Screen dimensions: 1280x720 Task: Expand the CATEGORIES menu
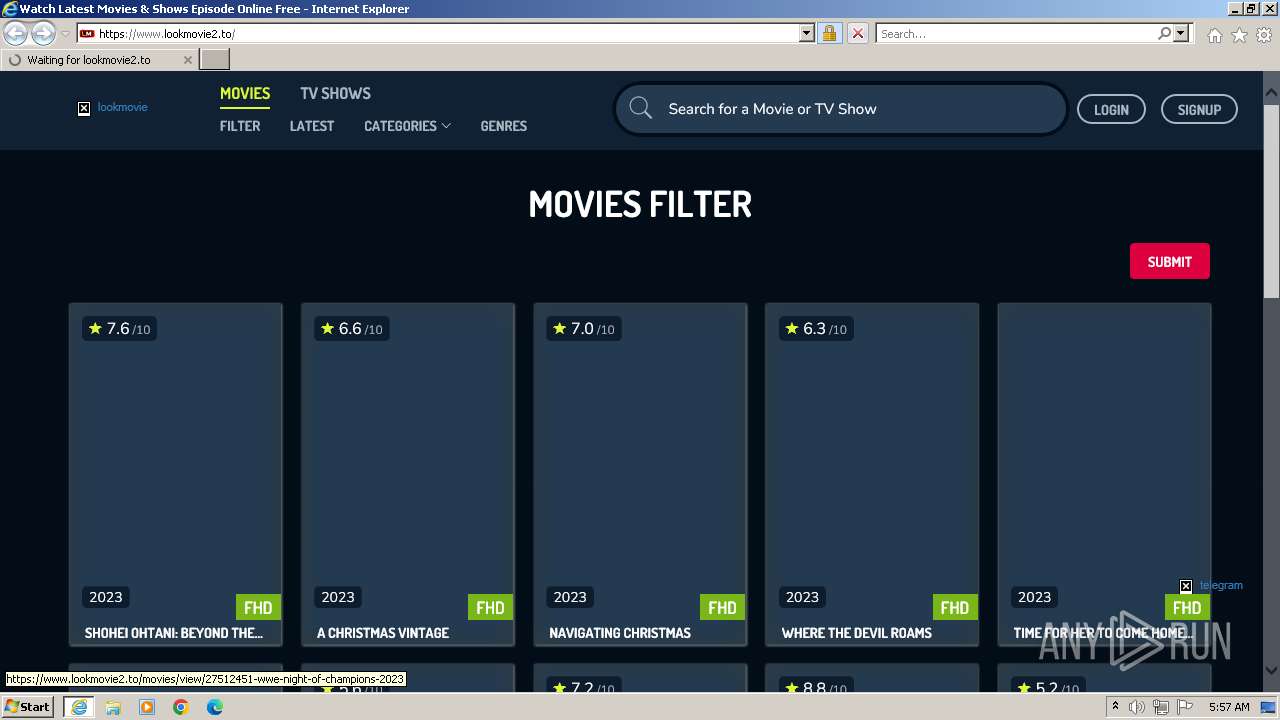[x=407, y=126]
